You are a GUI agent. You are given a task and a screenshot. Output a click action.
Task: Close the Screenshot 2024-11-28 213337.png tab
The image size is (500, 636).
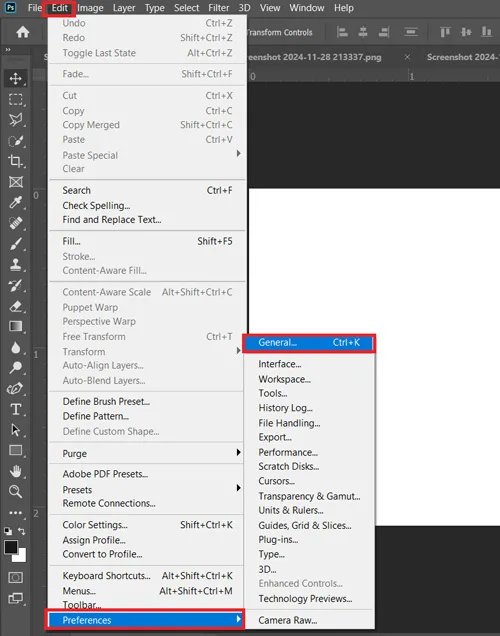coord(408,57)
